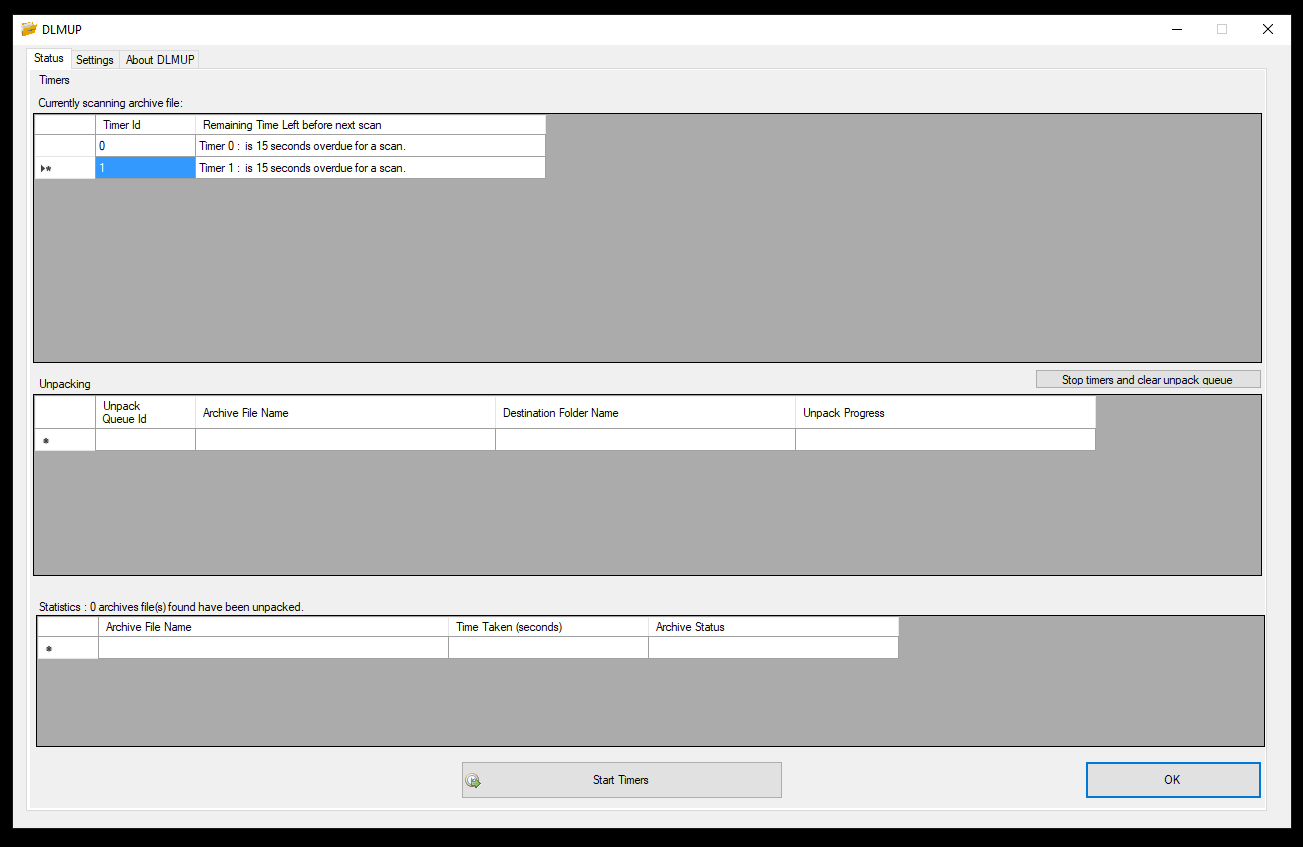Image resolution: width=1303 pixels, height=847 pixels.
Task: Select highlighted Timer Id cell value 1
Action: [x=145, y=168]
